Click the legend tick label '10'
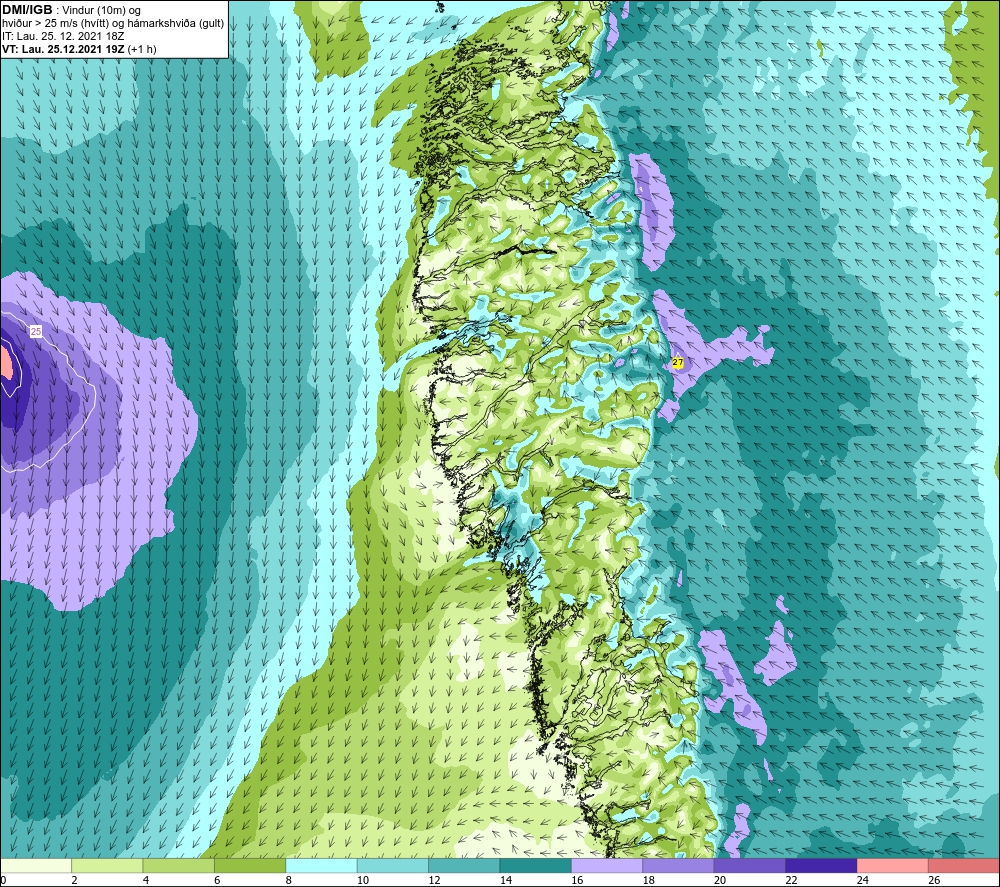This screenshot has width=1000, height=887. 363,880
